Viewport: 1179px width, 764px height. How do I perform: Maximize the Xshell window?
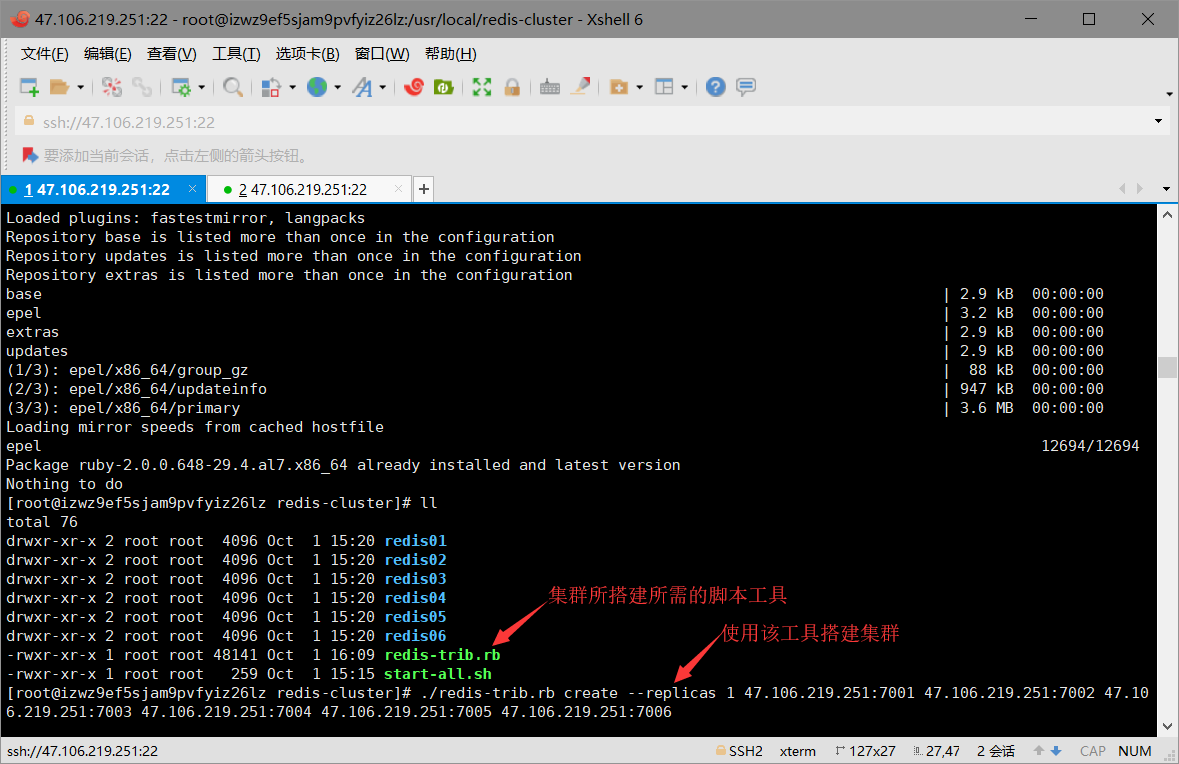(x=1089, y=19)
